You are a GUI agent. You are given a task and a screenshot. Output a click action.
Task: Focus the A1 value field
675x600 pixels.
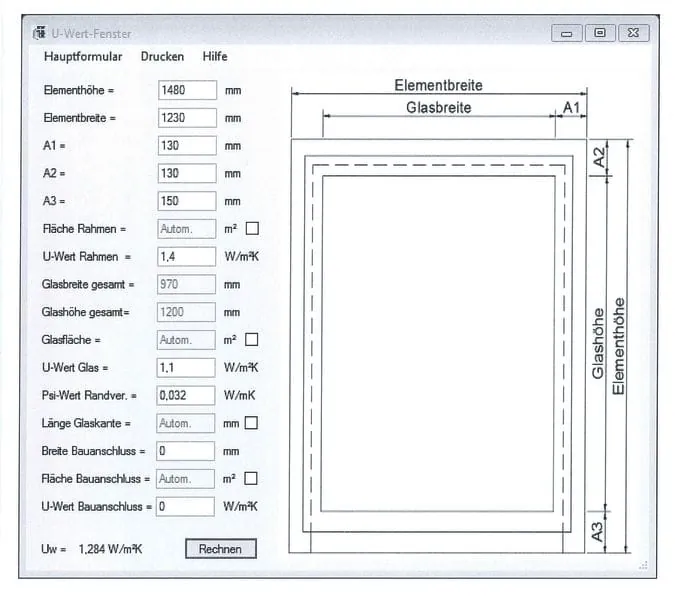click(186, 146)
